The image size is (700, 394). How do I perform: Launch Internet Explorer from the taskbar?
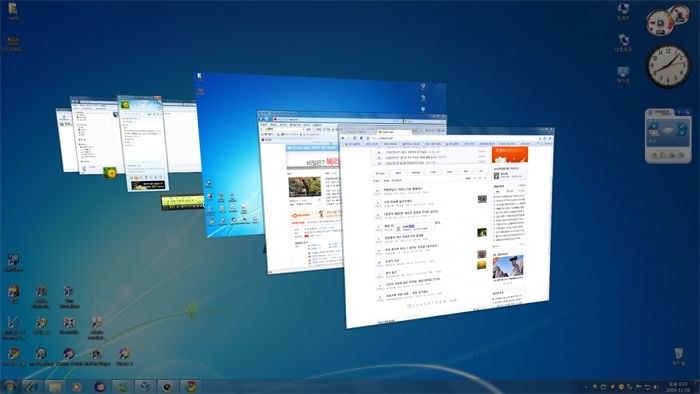point(32,386)
